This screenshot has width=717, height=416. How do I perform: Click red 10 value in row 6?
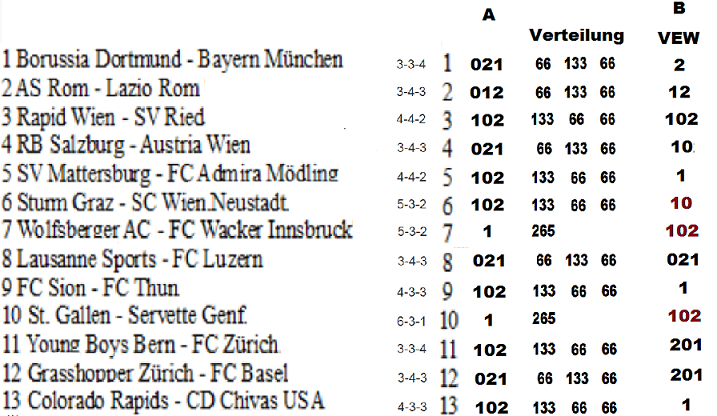pyautogui.click(x=681, y=203)
